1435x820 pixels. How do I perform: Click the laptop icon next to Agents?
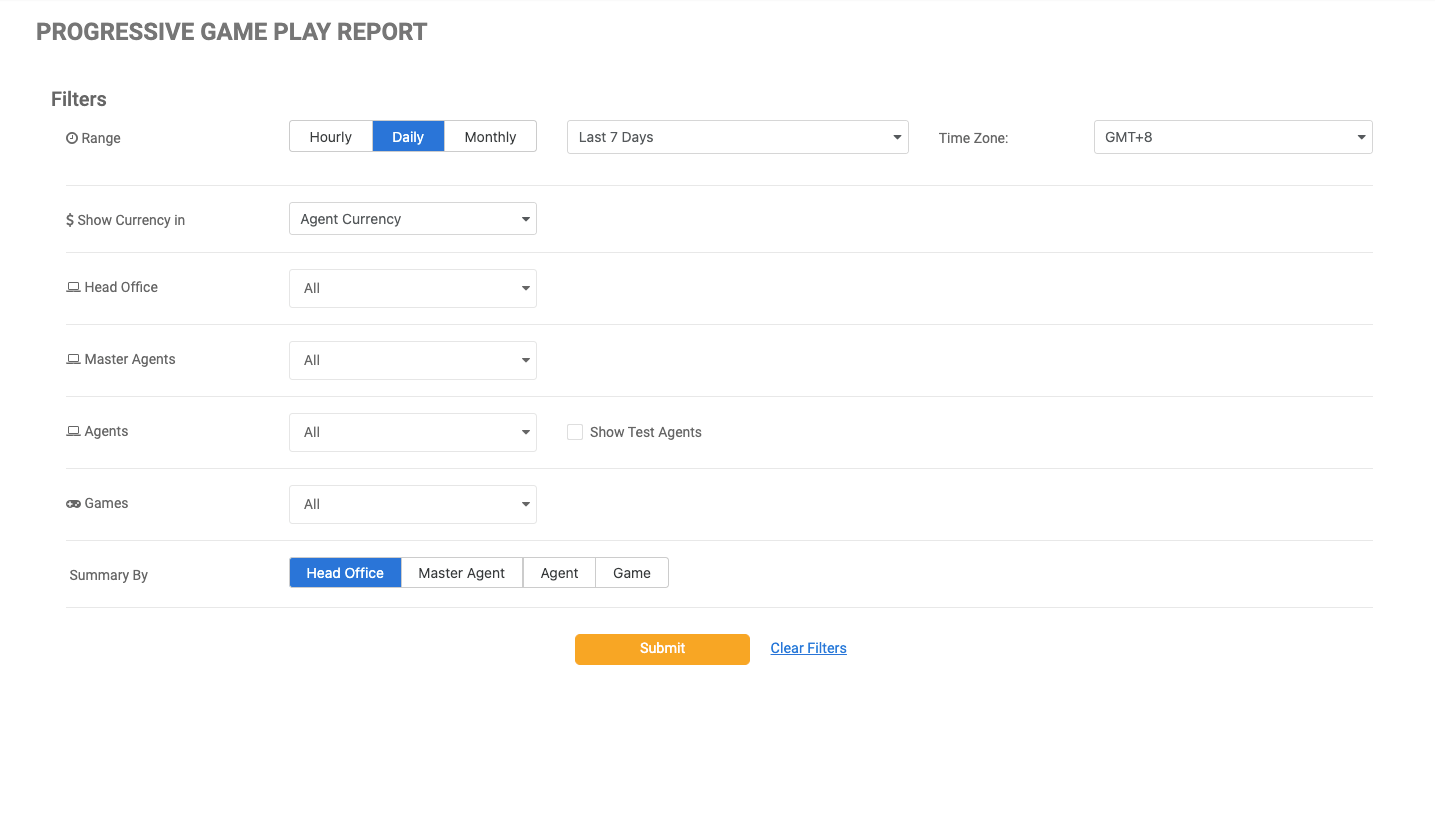click(x=73, y=431)
